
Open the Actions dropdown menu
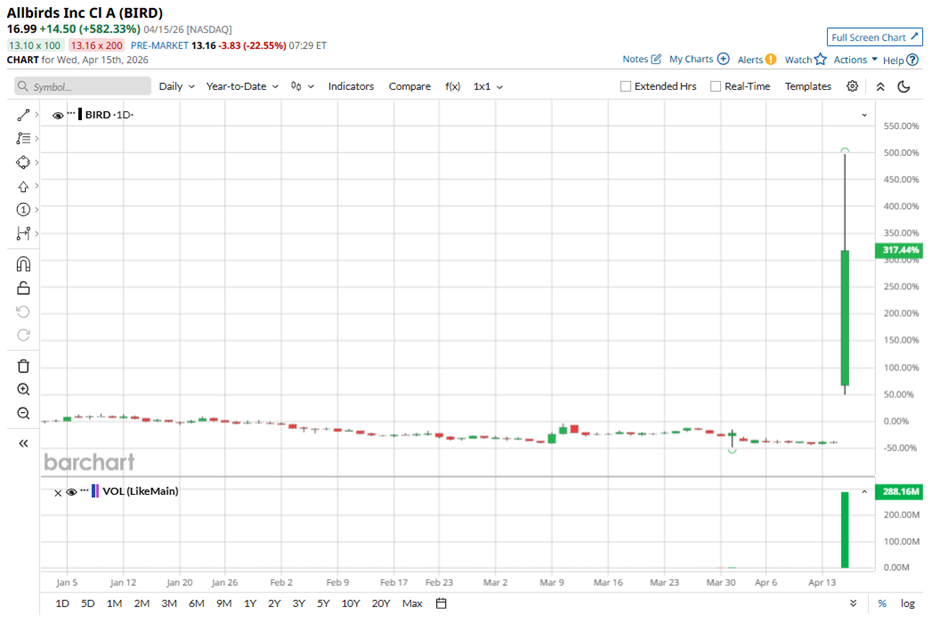[855, 59]
